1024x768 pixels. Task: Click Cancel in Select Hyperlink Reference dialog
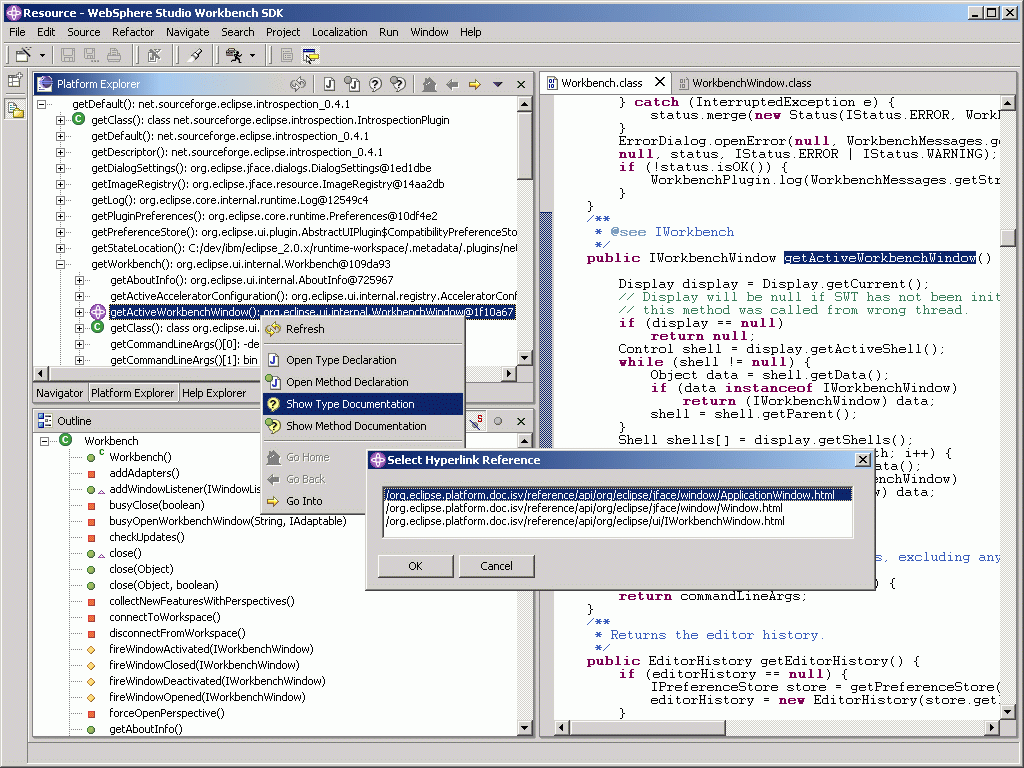coord(496,566)
